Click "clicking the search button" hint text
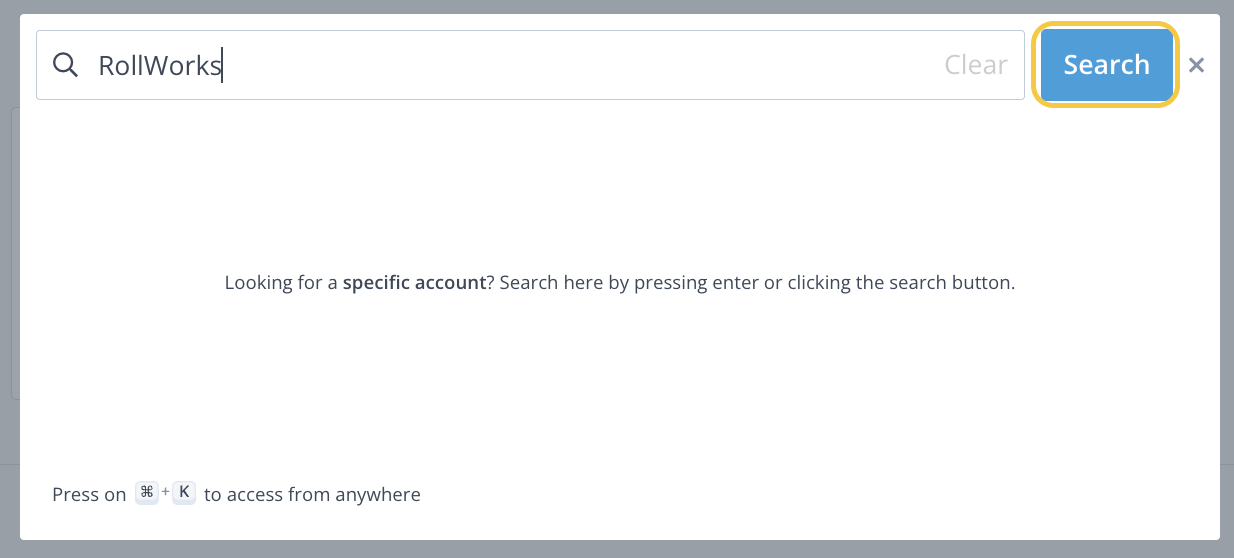This screenshot has width=1234, height=558. click(900, 283)
